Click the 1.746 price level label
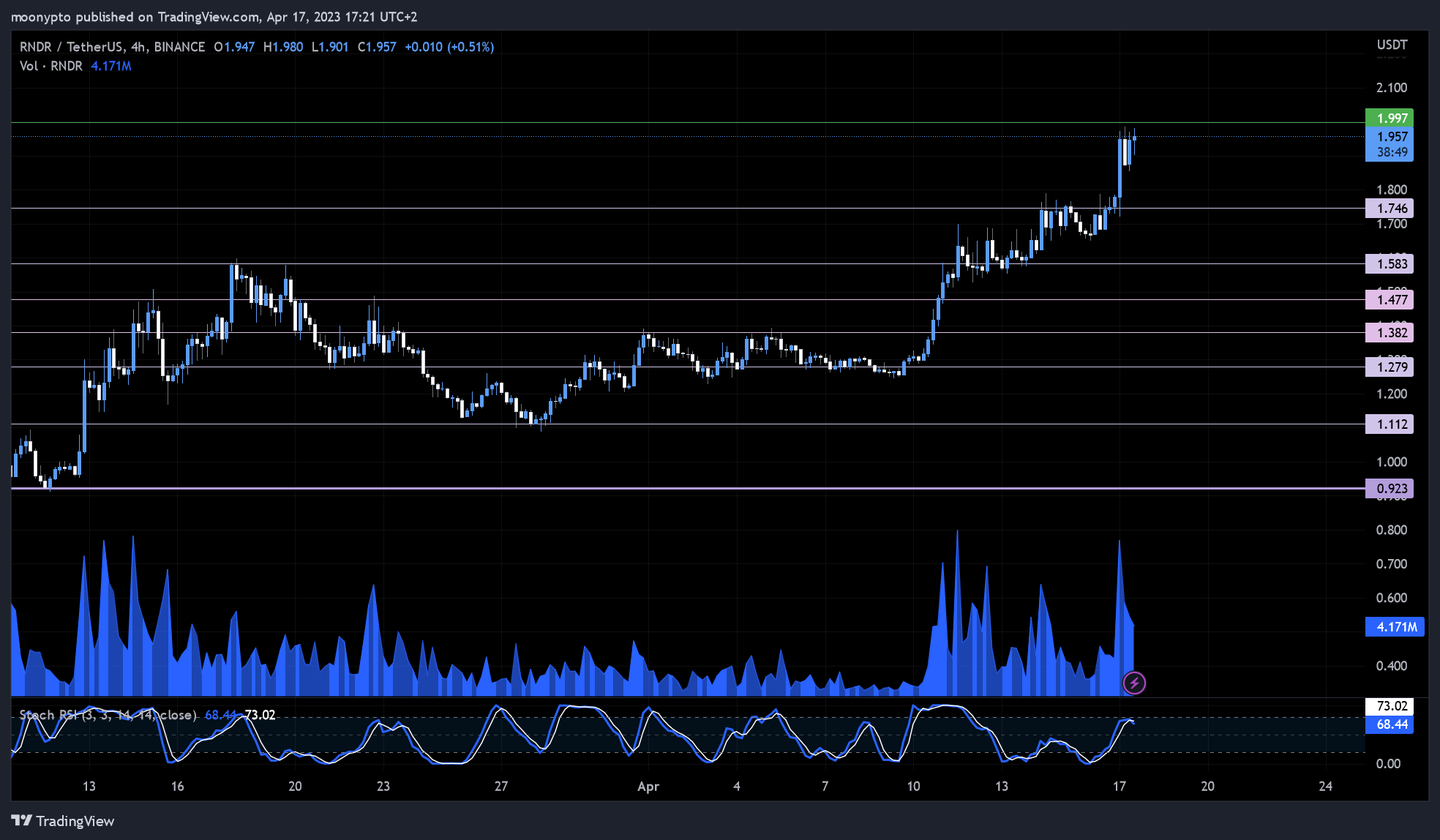The height and width of the screenshot is (840, 1440). point(1390,209)
